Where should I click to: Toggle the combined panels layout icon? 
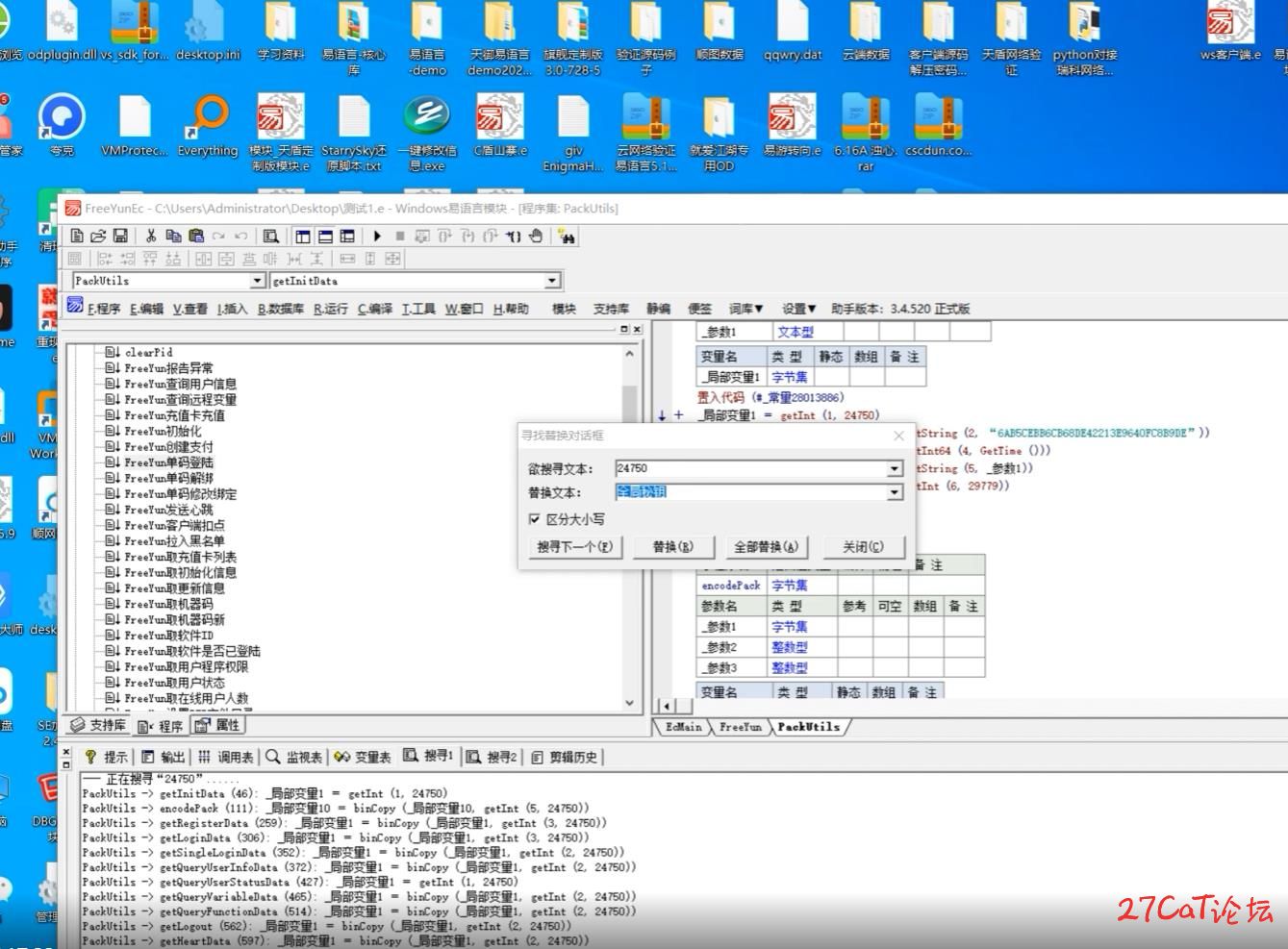pyautogui.click(x=347, y=236)
